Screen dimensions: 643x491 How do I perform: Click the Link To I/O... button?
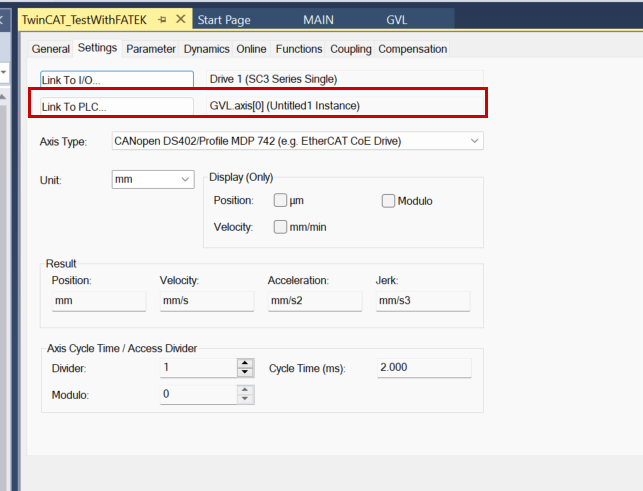point(116,79)
